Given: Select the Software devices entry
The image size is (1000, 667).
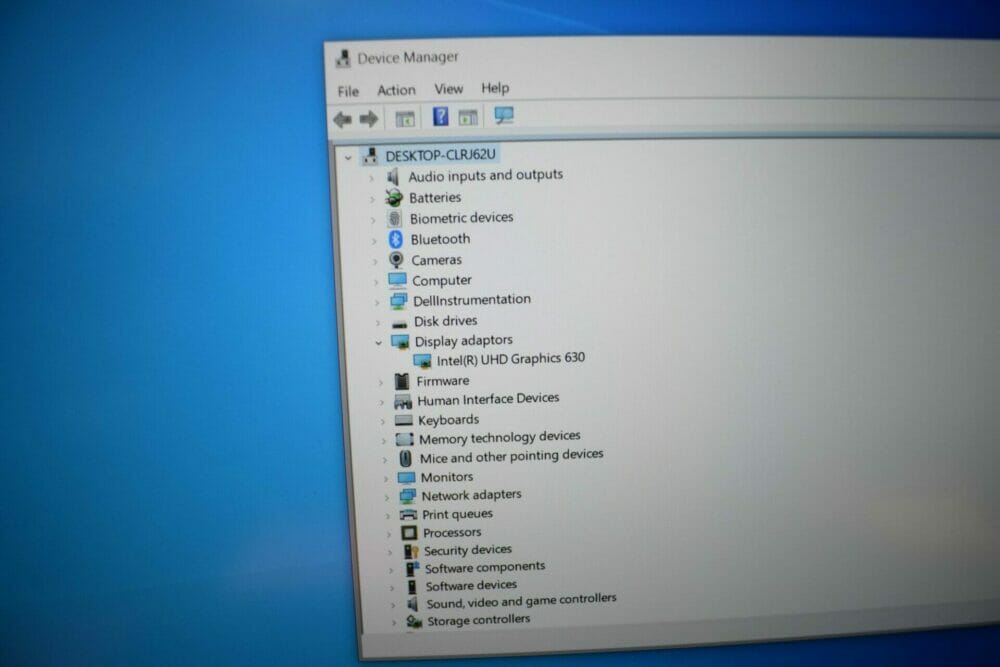Looking at the screenshot, I should coord(471,585).
